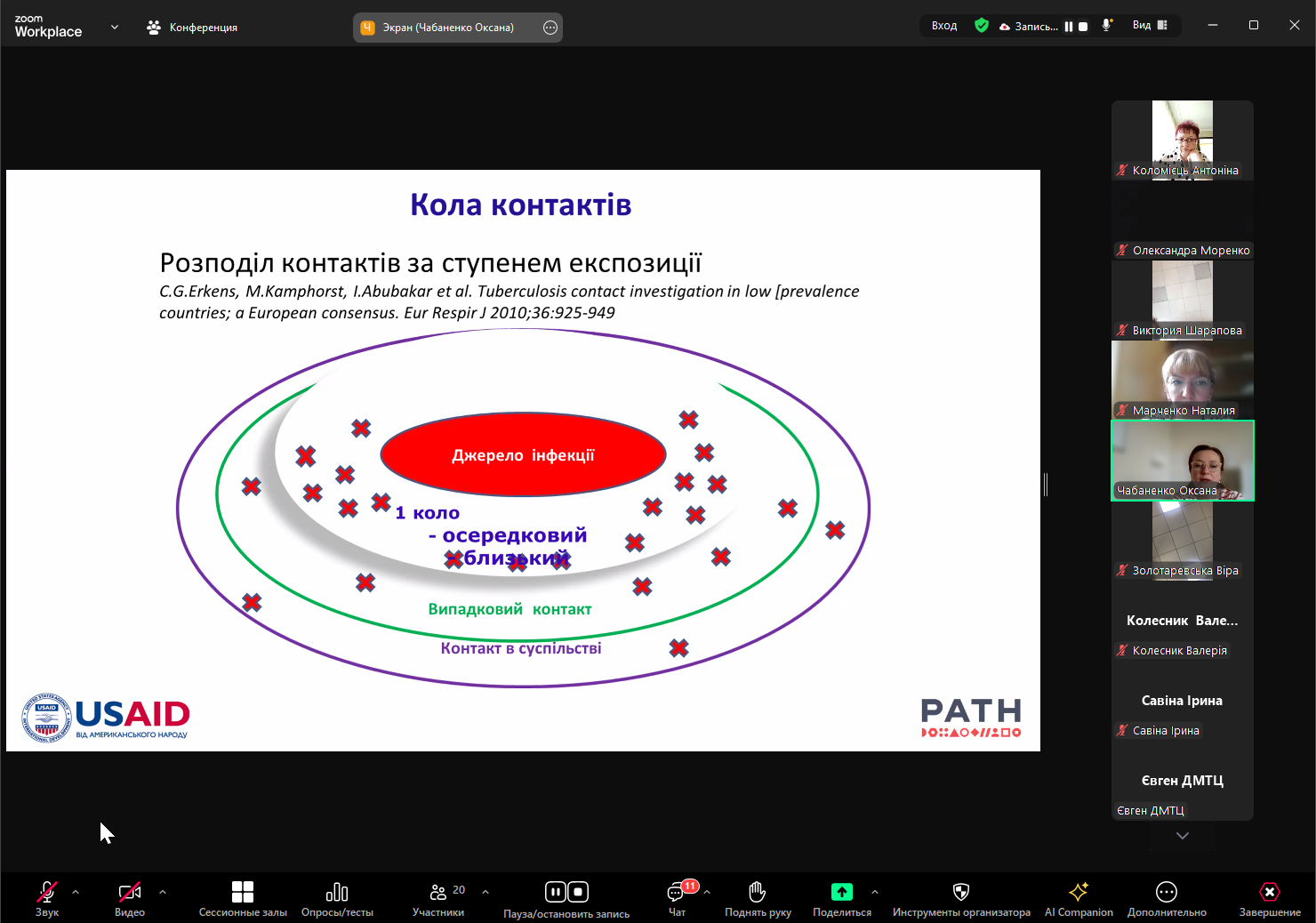The width and height of the screenshot is (1316, 923).
Task: Open Zoom Workplace dropdown chevron
Action: coord(115,27)
